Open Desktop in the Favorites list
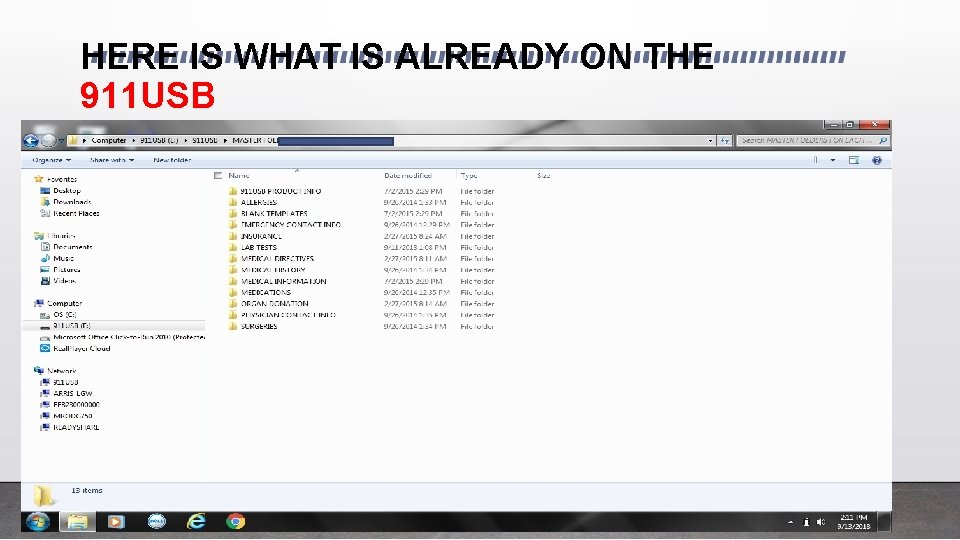The width and height of the screenshot is (960, 540). [x=67, y=190]
